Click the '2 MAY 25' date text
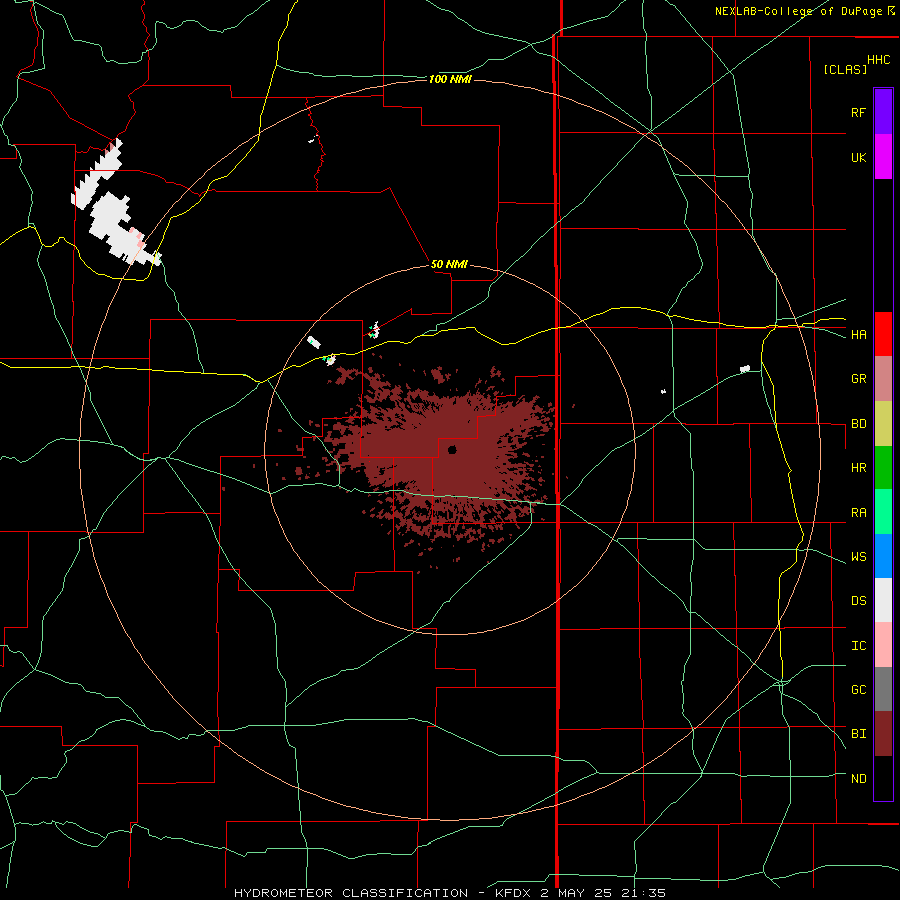Image resolution: width=900 pixels, height=900 pixels. [x=579, y=893]
